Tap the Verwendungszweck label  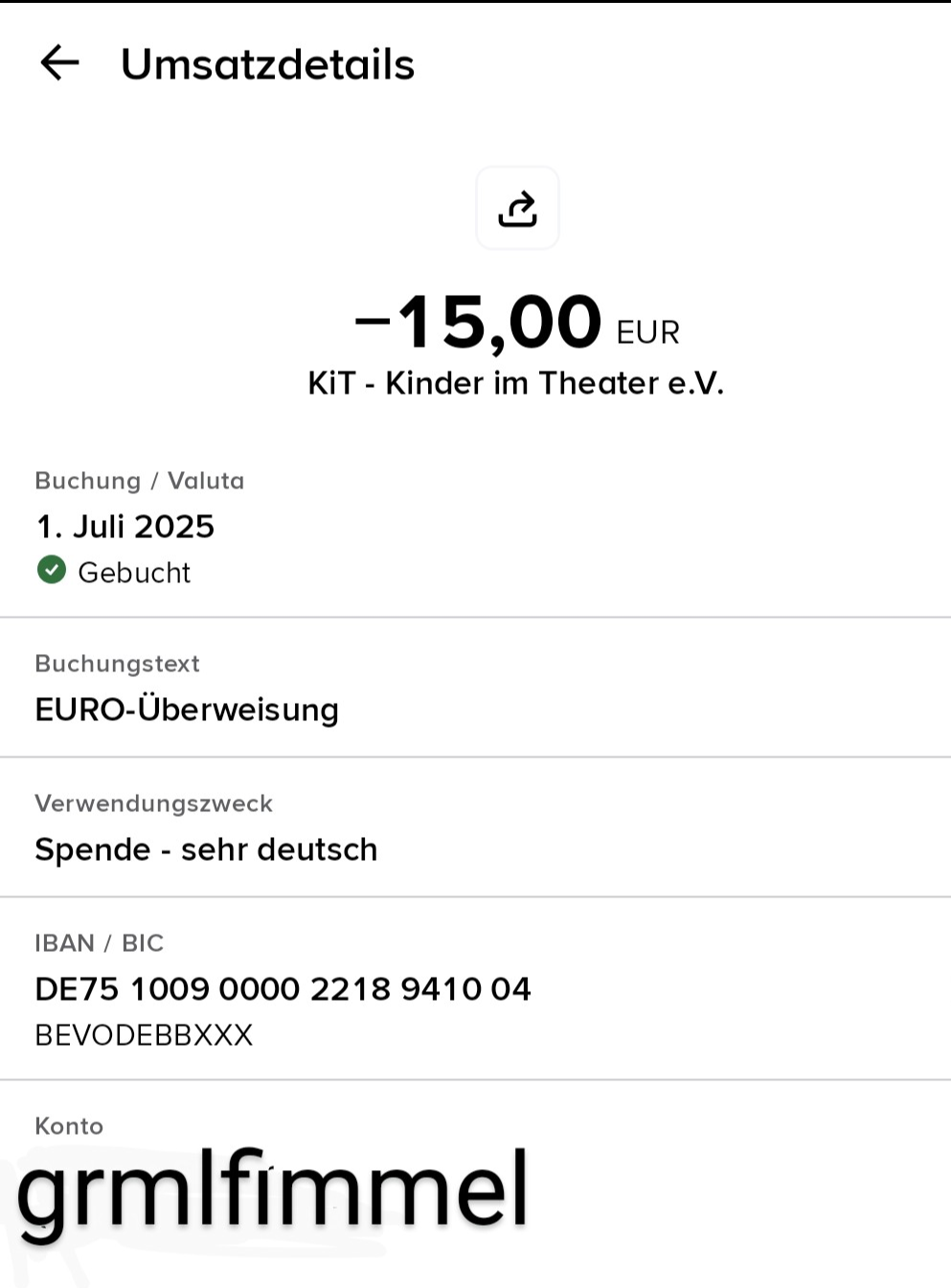(153, 803)
